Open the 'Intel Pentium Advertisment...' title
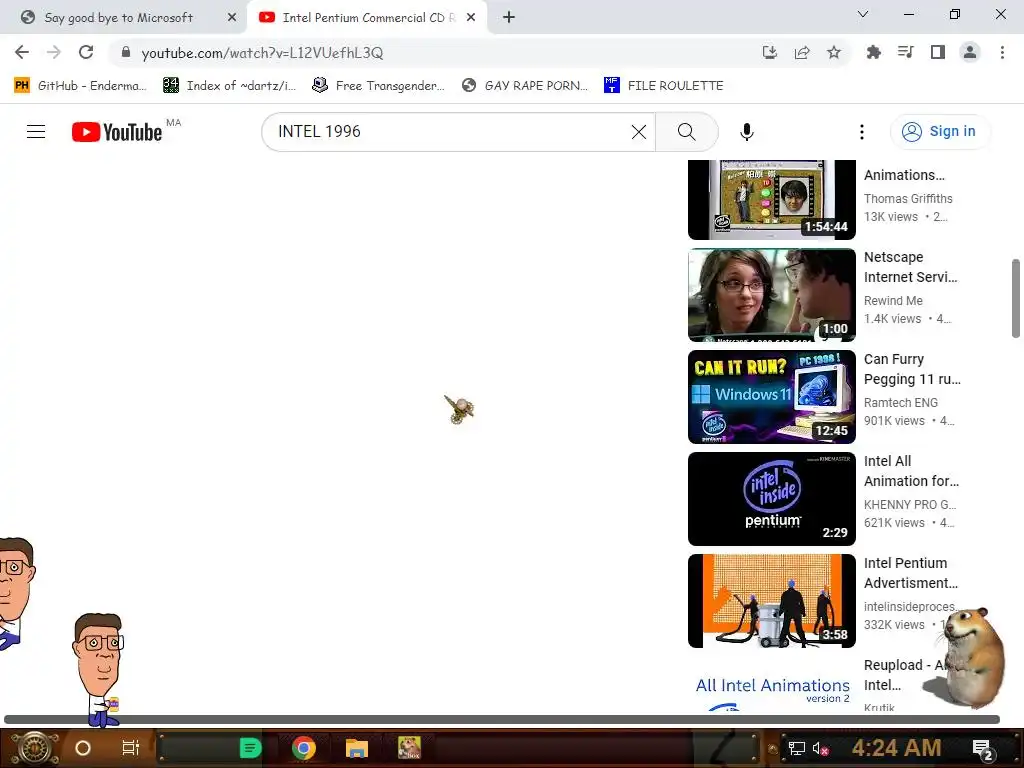The height and width of the screenshot is (768, 1024). 911,573
